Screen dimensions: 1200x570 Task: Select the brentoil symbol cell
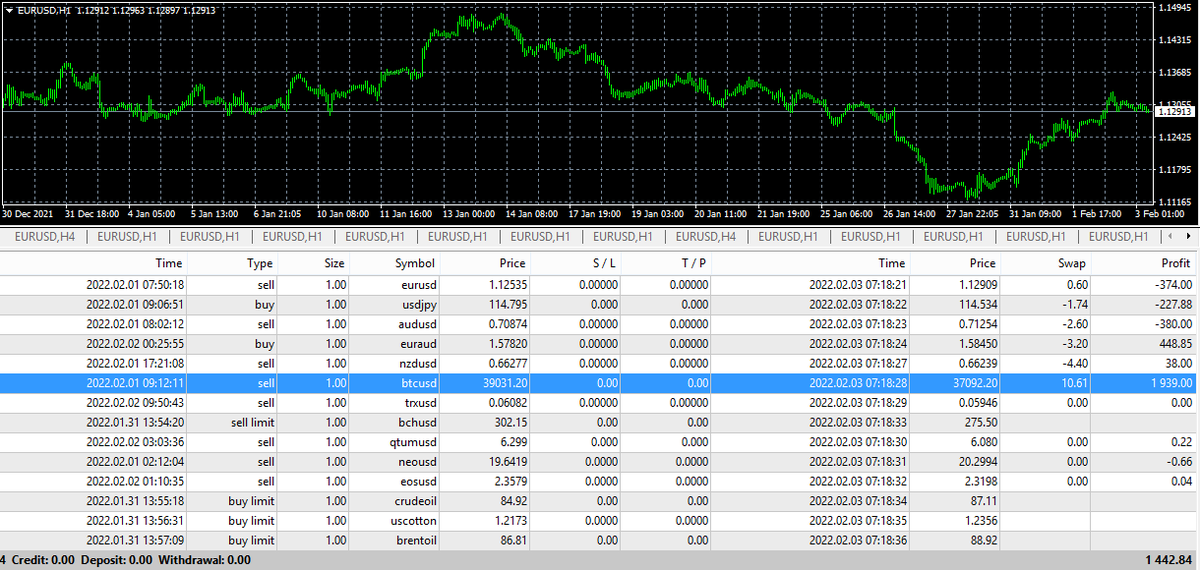tap(415, 539)
